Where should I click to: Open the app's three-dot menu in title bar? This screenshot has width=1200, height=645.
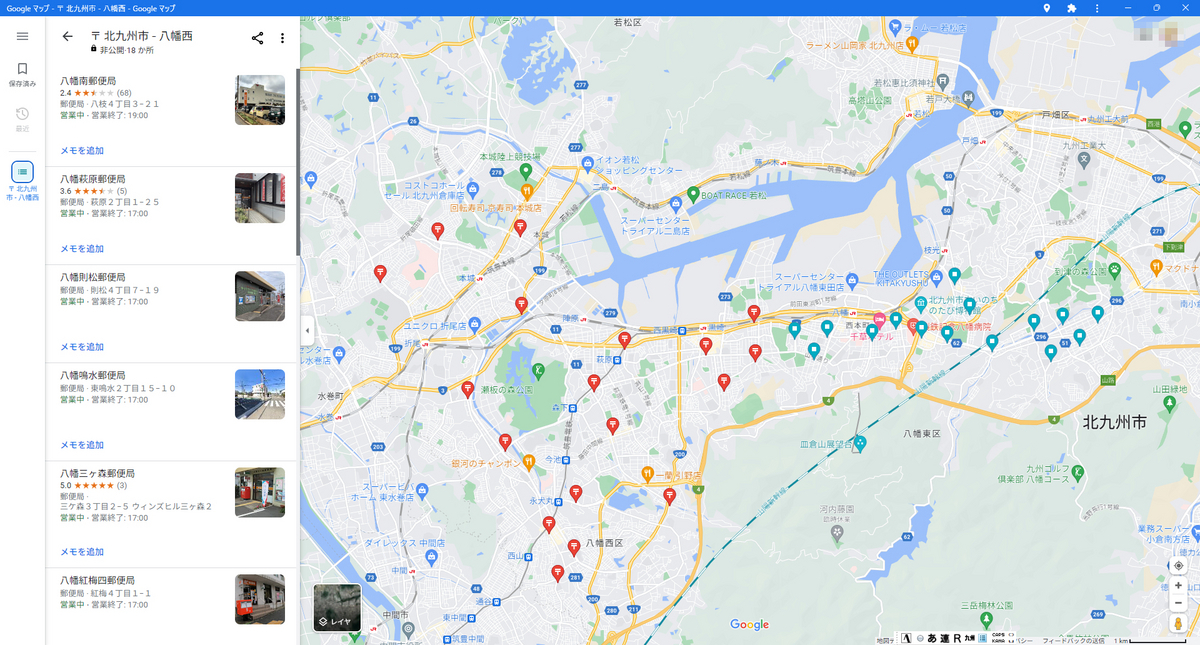click(x=1097, y=8)
